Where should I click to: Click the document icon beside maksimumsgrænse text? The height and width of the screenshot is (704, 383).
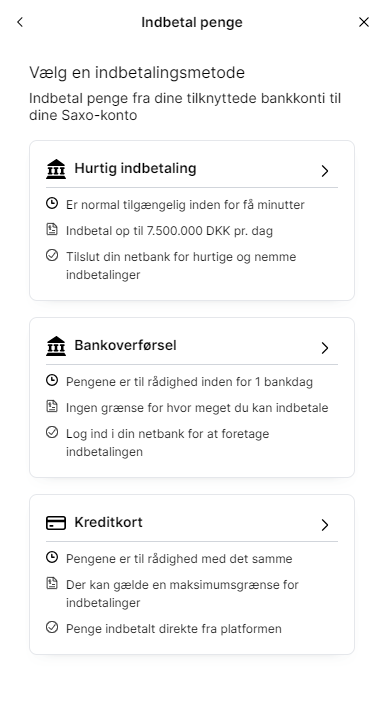click(x=52, y=583)
